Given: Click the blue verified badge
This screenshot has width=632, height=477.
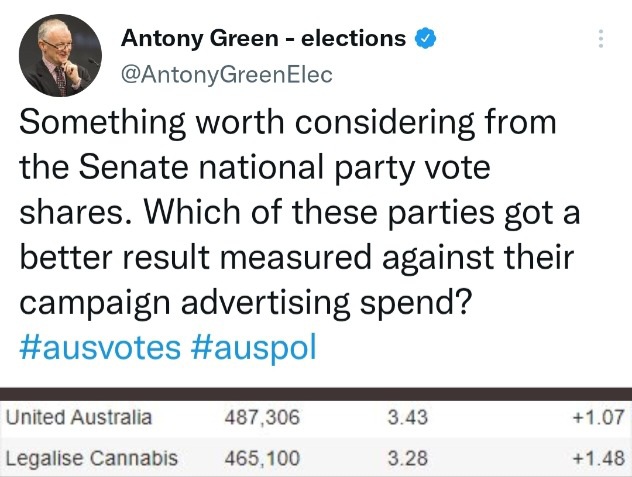Looking at the screenshot, I should [427, 39].
